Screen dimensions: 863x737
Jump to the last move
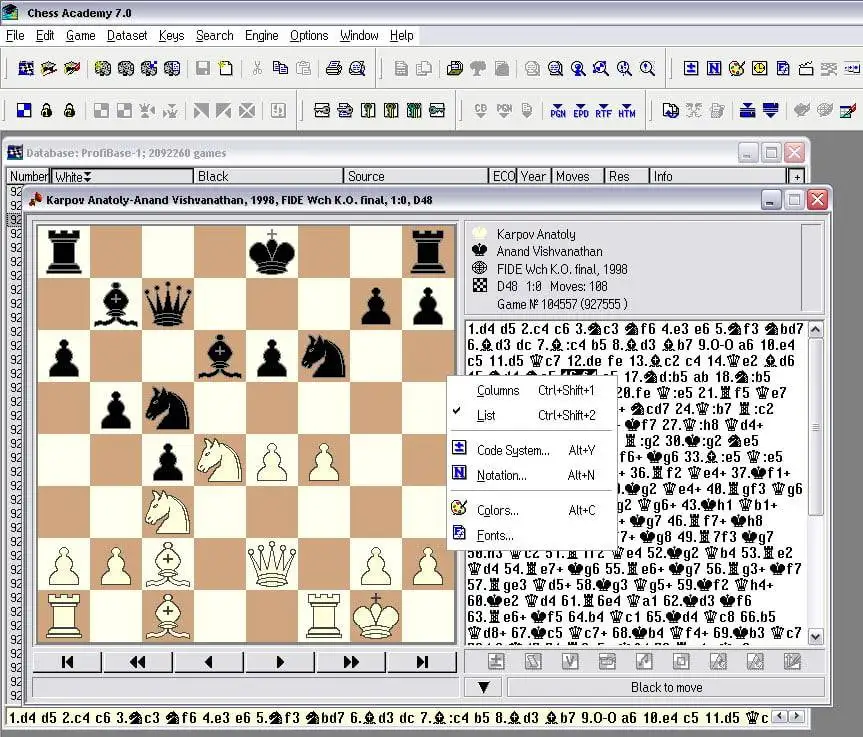point(422,662)
